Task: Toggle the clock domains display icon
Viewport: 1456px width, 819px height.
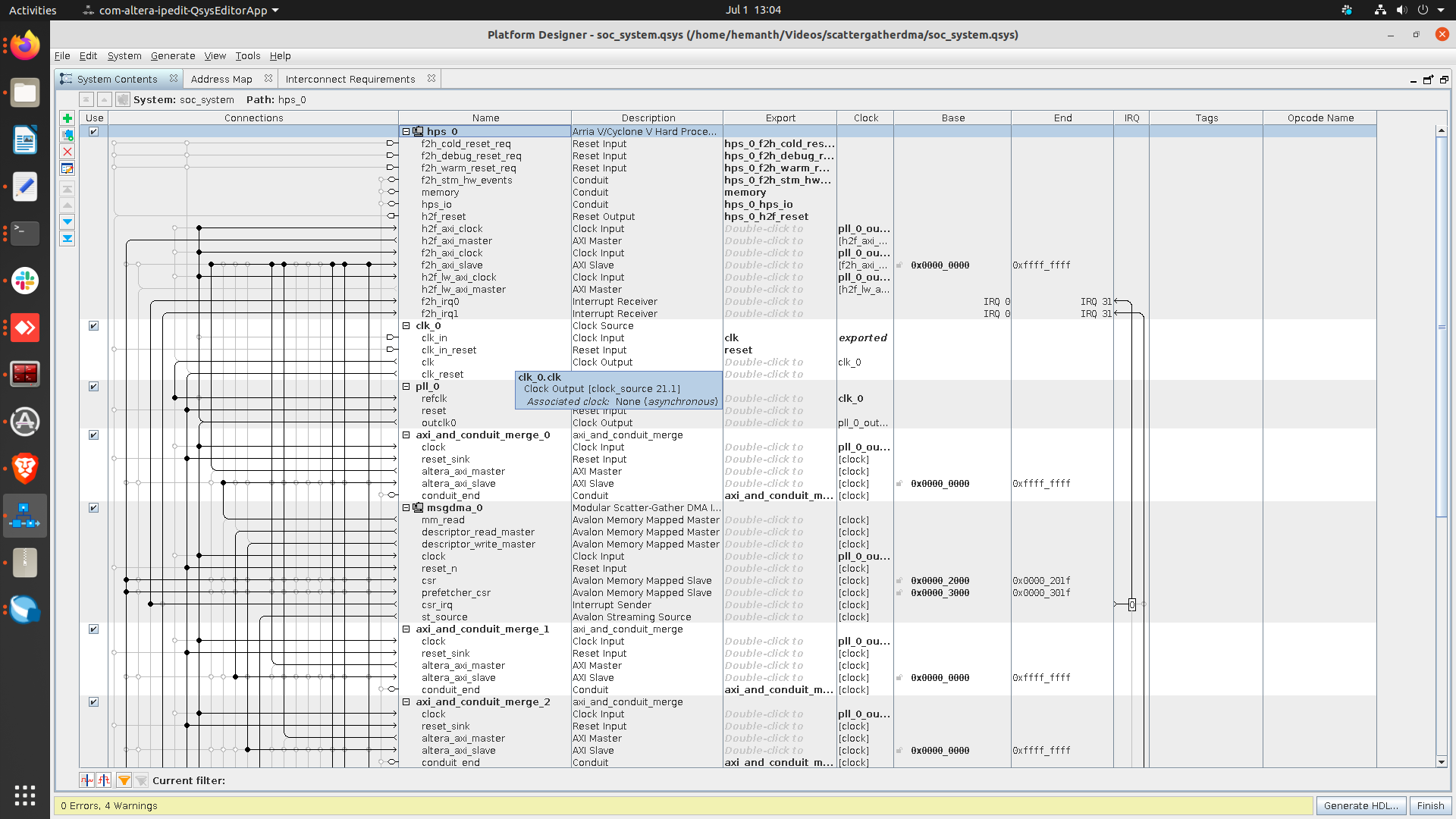Action: [x=87, y=780]
